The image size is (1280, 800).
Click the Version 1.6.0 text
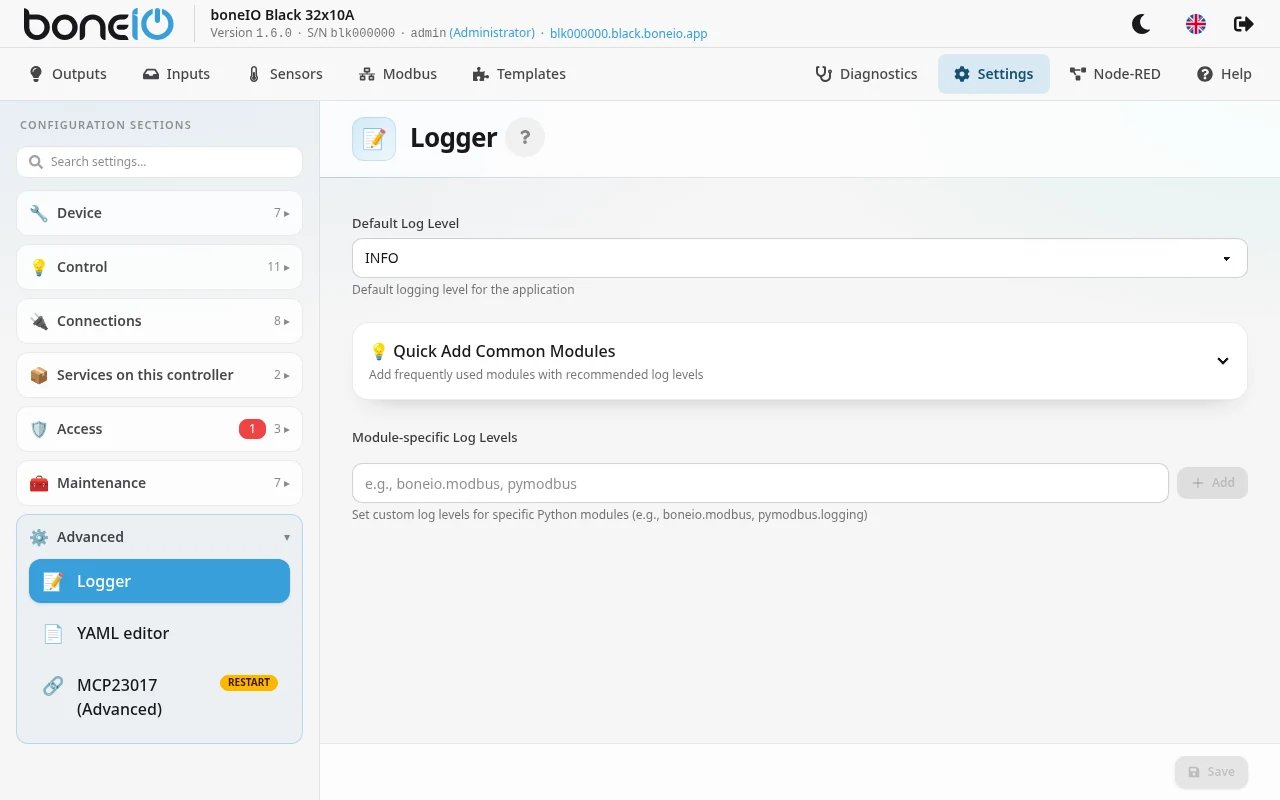click(x=251, y=33)
